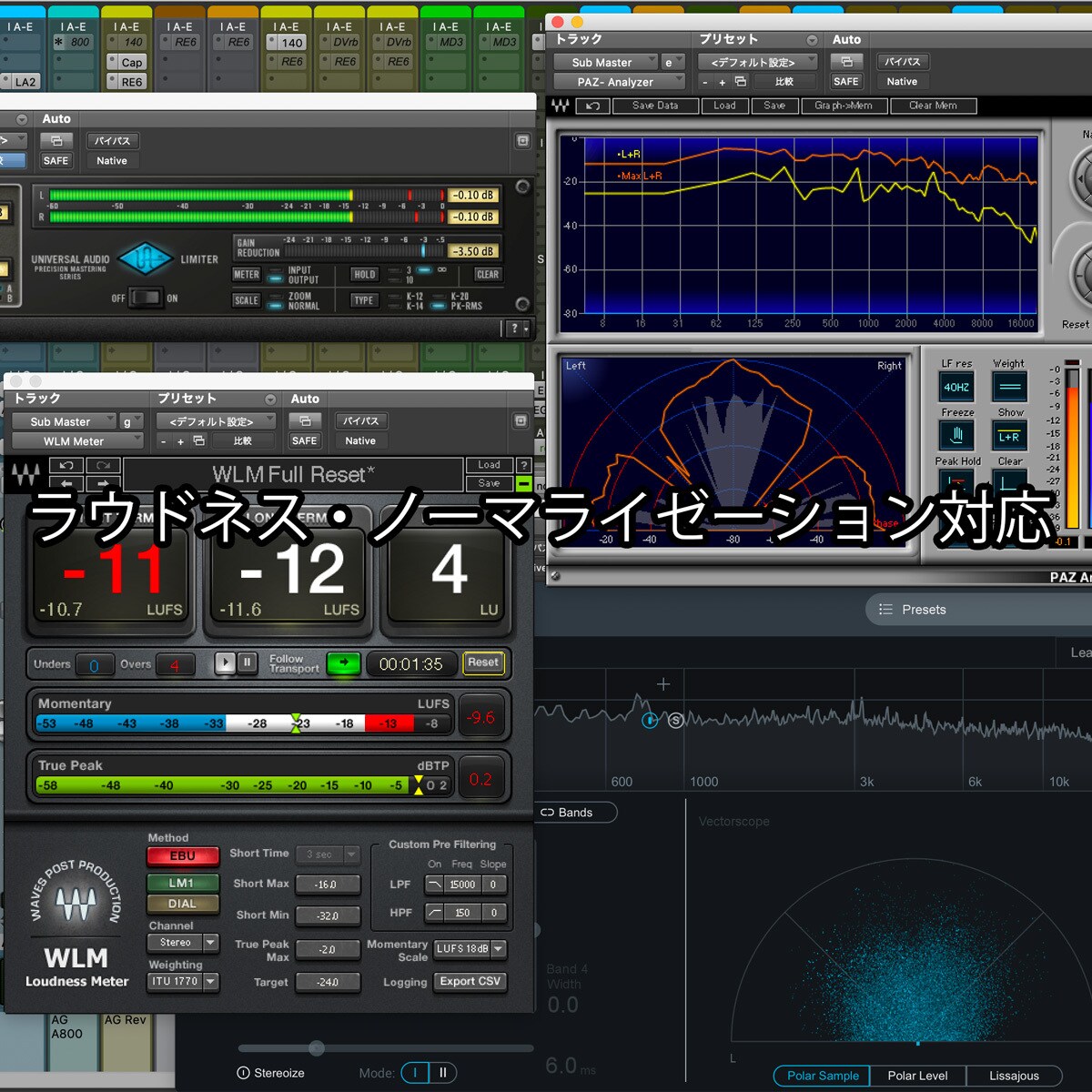Select the DIAL method in WLM
1092x1092 pixels.
point(183,904)
